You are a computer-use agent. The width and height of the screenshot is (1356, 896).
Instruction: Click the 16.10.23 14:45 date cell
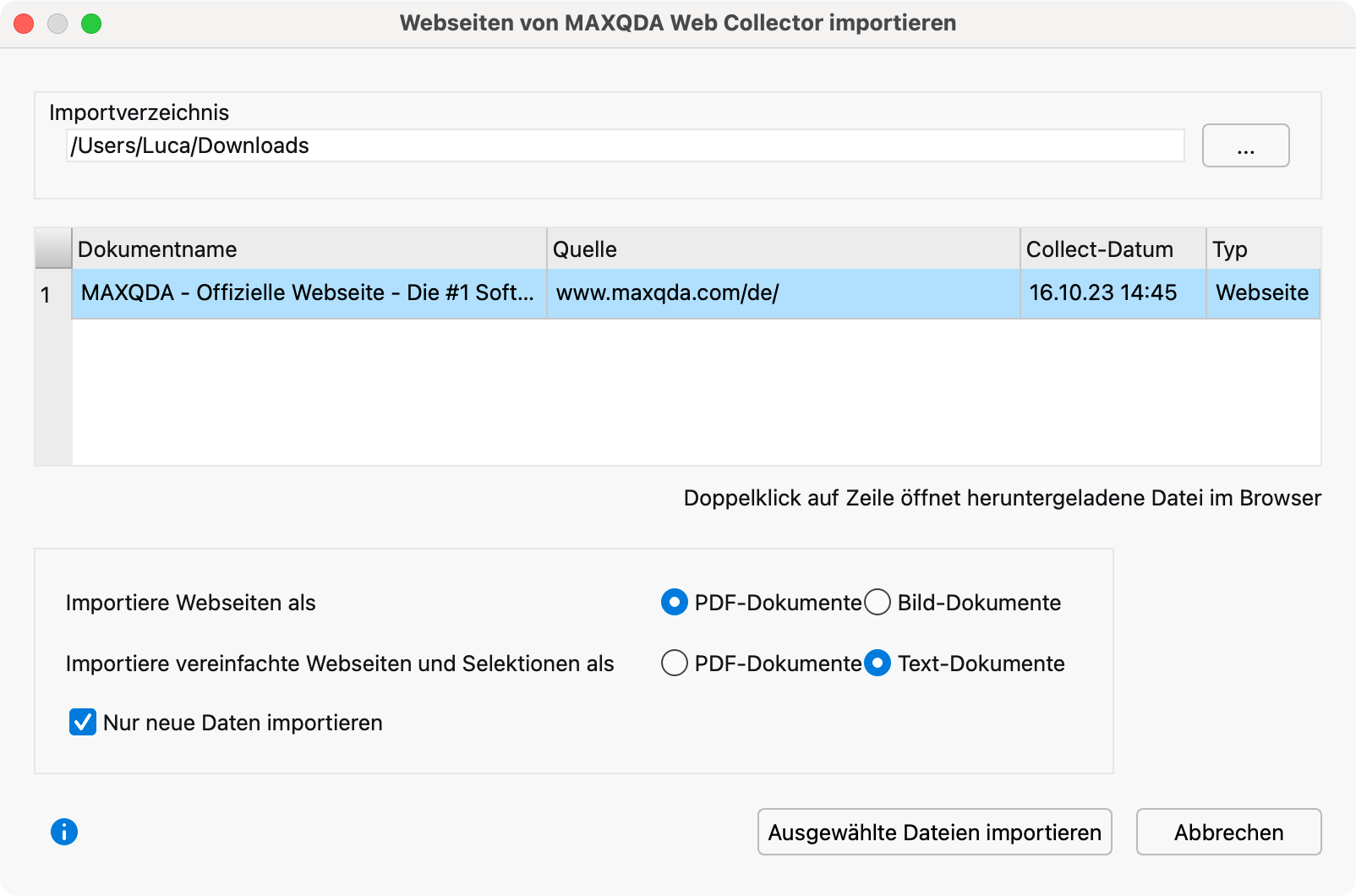click(x=1103, y=293)
